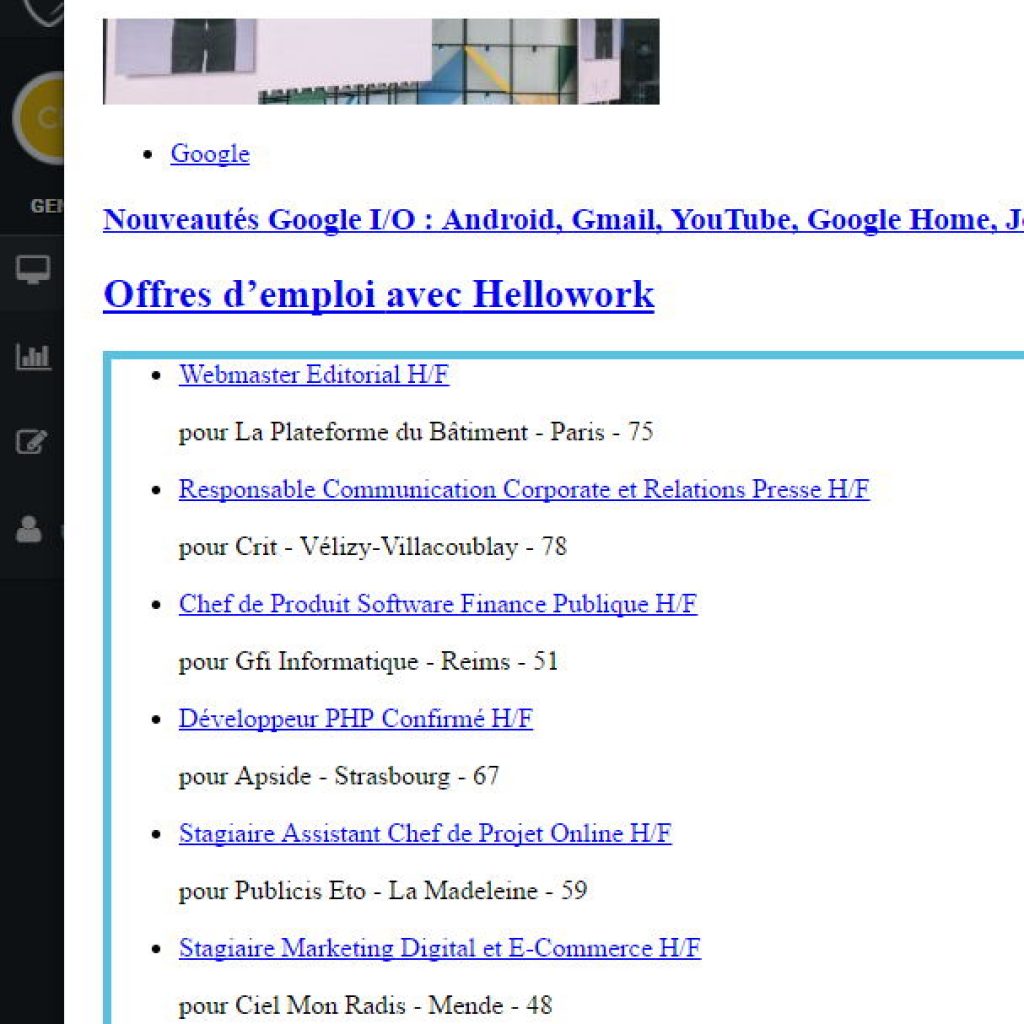The height and width of the screenshot is (1024, 1024).
Task: Open the monitor icon in the sidebar
Action: (33, 269)
